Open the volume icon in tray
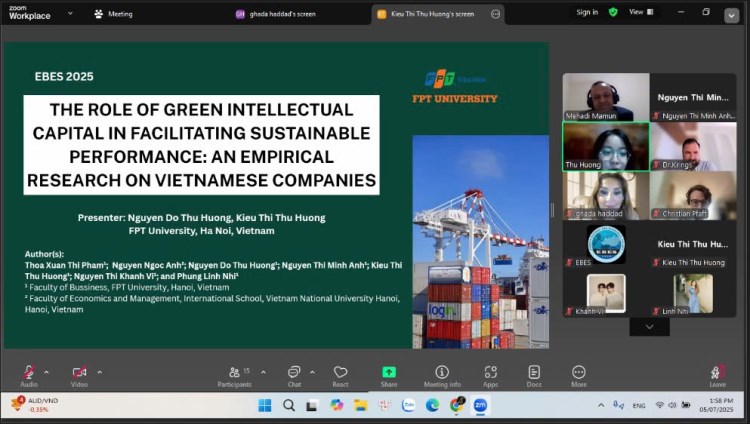The image size is (750, 424). tap(672, 405)
